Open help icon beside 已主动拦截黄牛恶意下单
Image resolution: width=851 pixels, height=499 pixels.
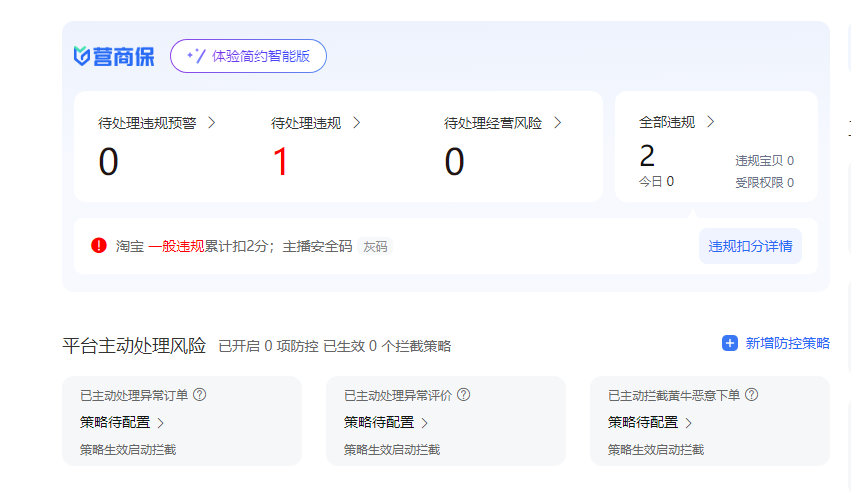point(751,395)
